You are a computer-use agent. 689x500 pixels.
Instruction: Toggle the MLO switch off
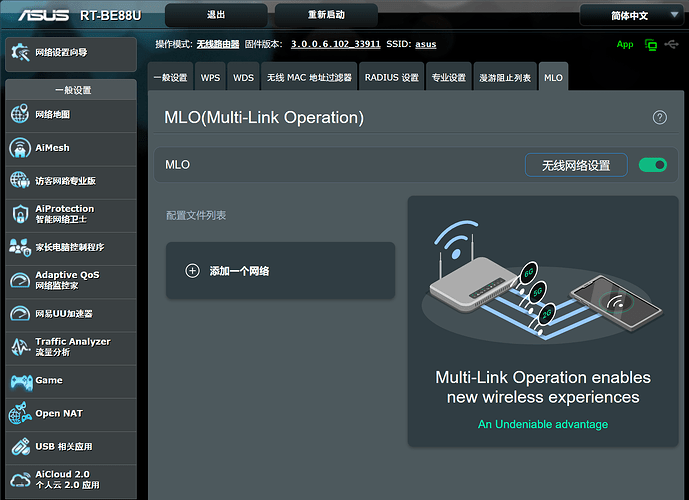pyautogui.click(x=653, y=165)
